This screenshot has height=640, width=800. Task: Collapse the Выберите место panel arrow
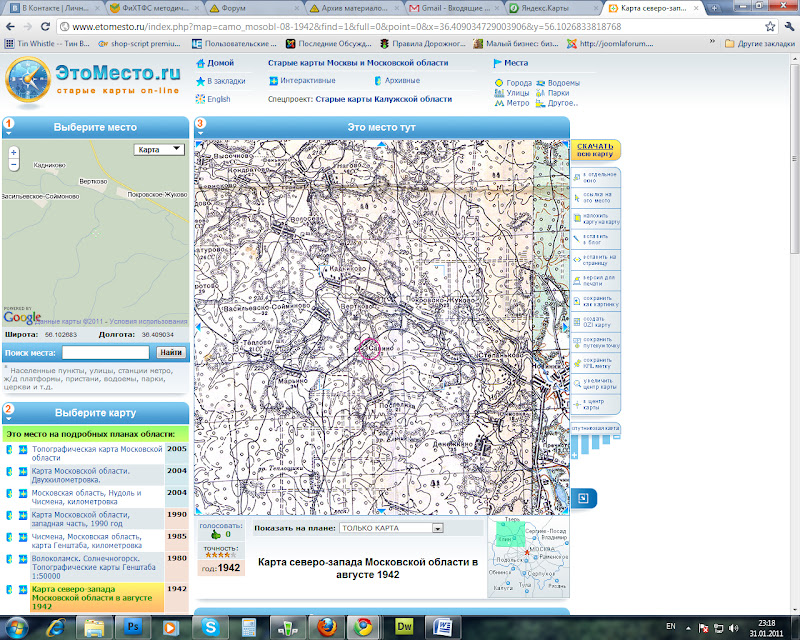point(9,134)
